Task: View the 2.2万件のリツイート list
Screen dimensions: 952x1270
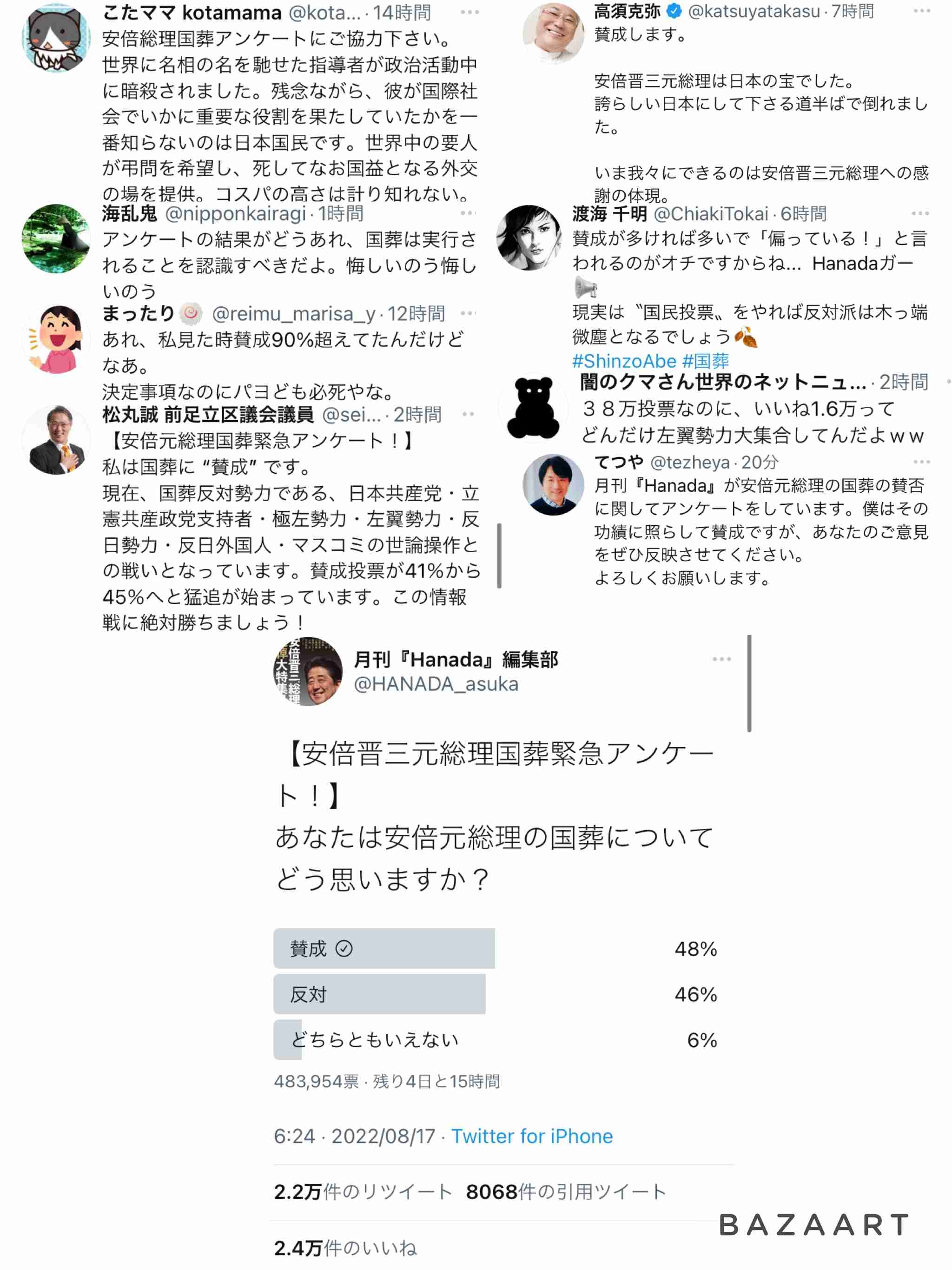Action: pyautogui.click(x=363, y=1192)
